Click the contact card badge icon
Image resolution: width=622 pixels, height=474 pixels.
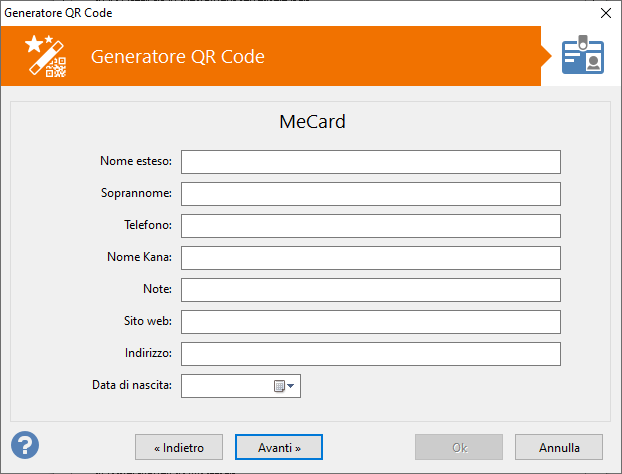[x=582, y=56]
